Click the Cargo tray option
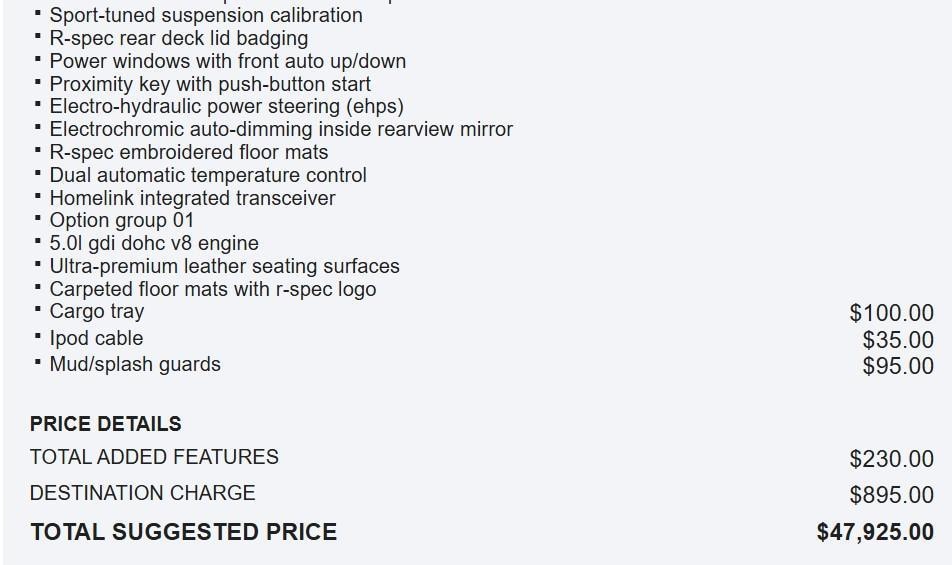The width and height of the screenshot is (952, 565). click(x=97, y=312)
